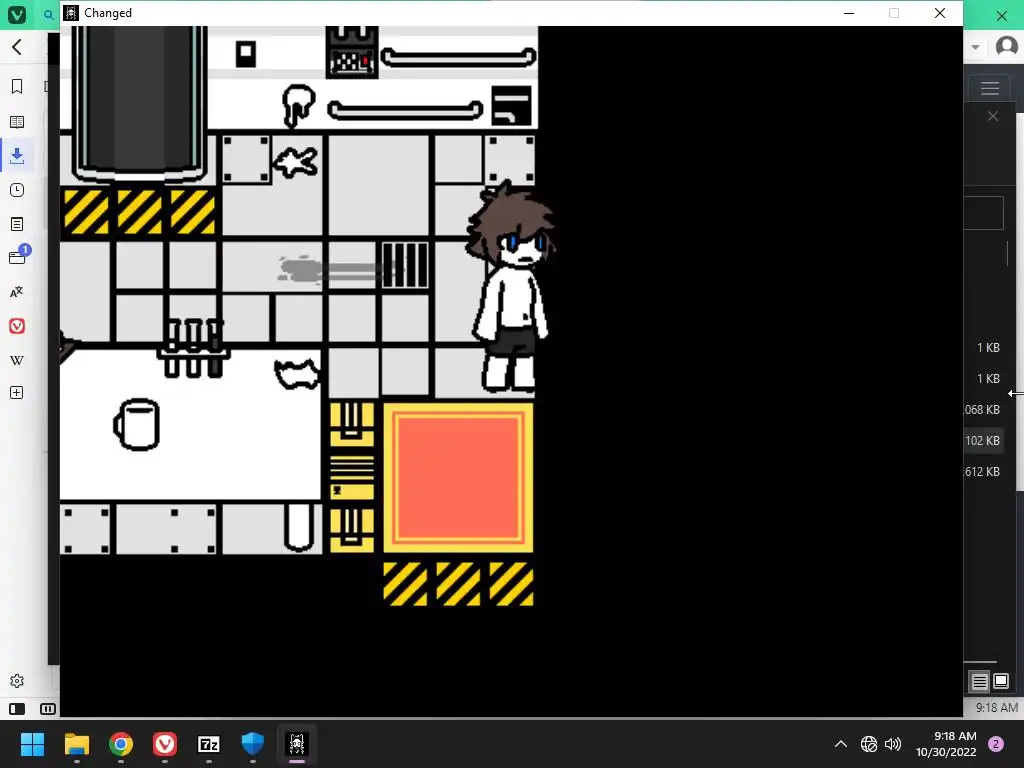This screenshot has height=768, width=1024.
Task: Toggle the sidebar panel visibility button
Action: (17, 709)
